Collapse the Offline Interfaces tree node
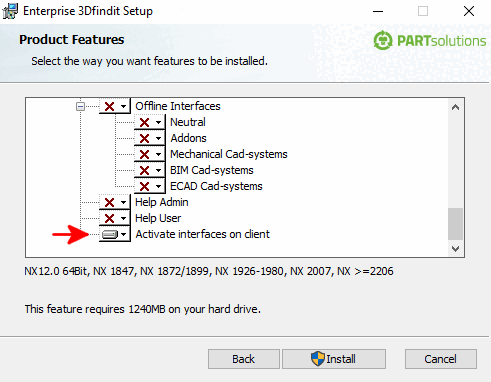 tap(80, 107)
